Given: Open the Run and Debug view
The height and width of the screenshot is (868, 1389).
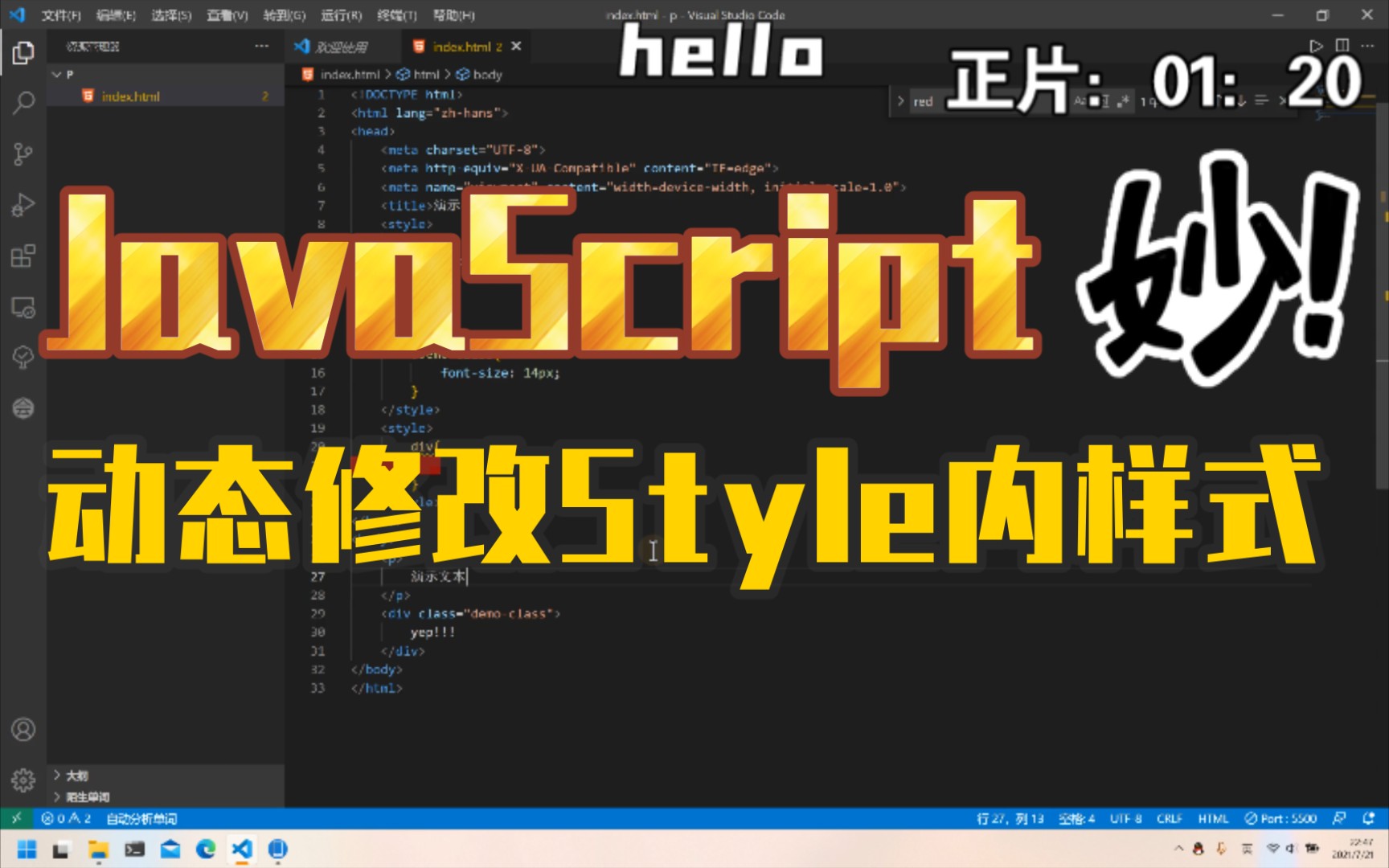Looking at the screenshot, I should coord(23,205).
